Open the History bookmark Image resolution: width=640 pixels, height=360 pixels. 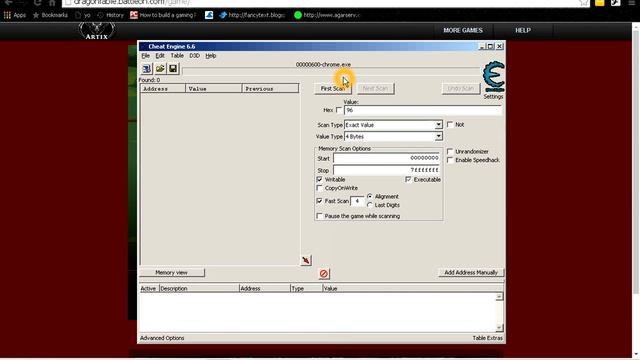pos(110,15)
